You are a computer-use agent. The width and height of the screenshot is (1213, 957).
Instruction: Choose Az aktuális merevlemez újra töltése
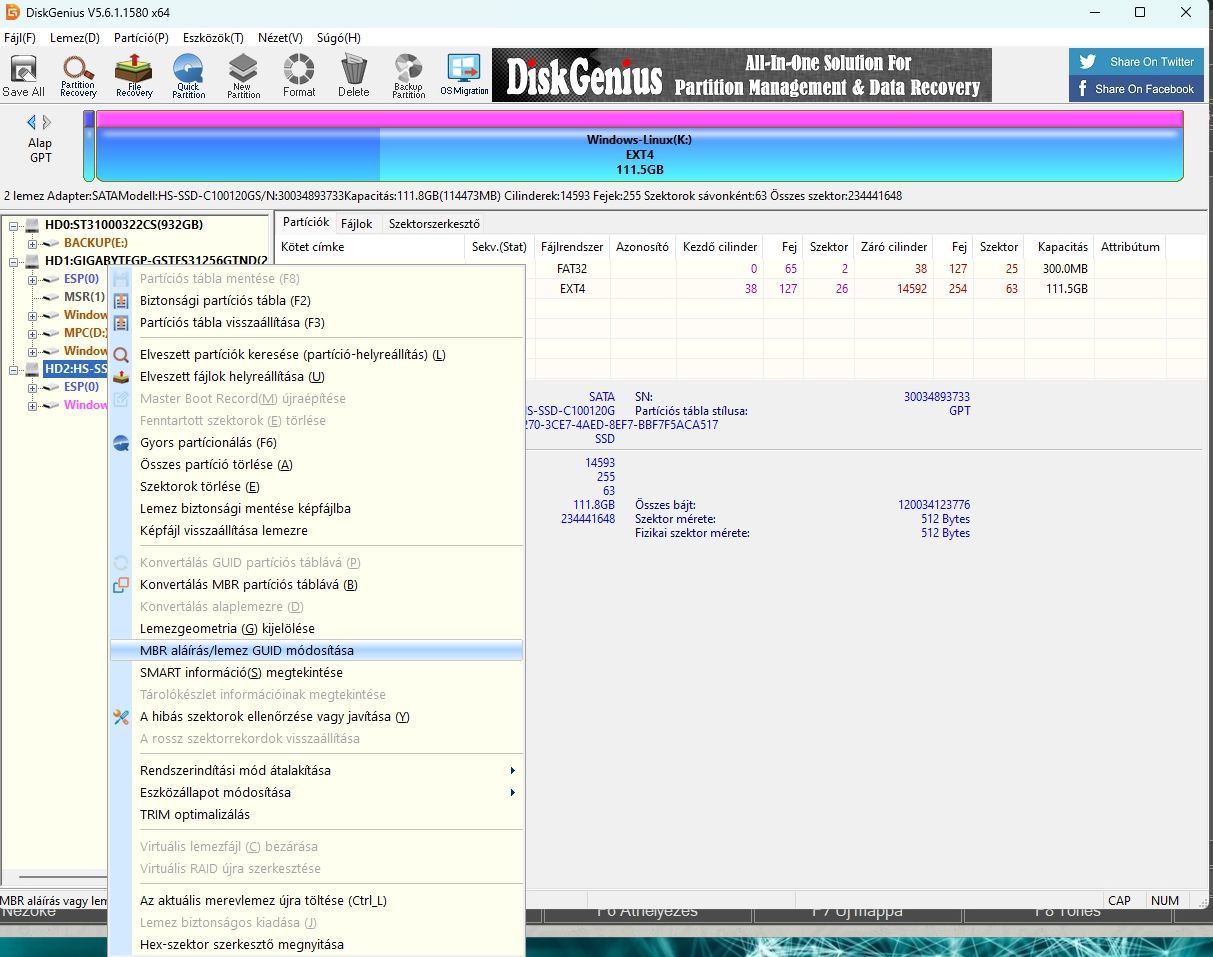pyautogui.click(x=316, y=901)
